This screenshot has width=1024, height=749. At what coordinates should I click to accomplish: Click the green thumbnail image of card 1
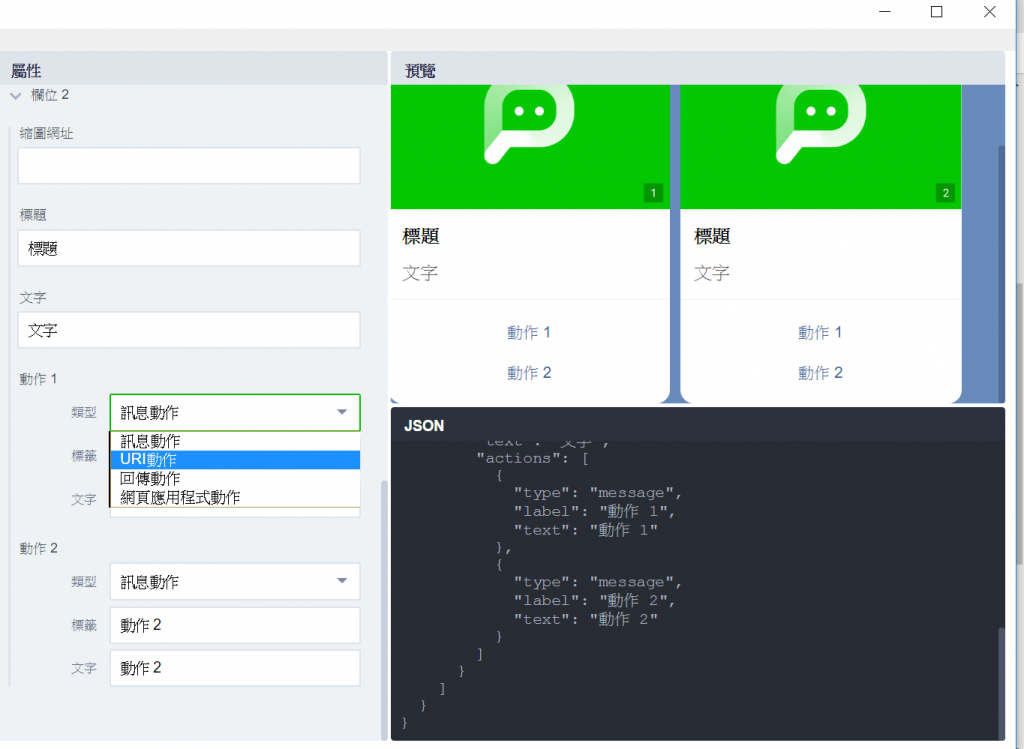pos(530,147)
